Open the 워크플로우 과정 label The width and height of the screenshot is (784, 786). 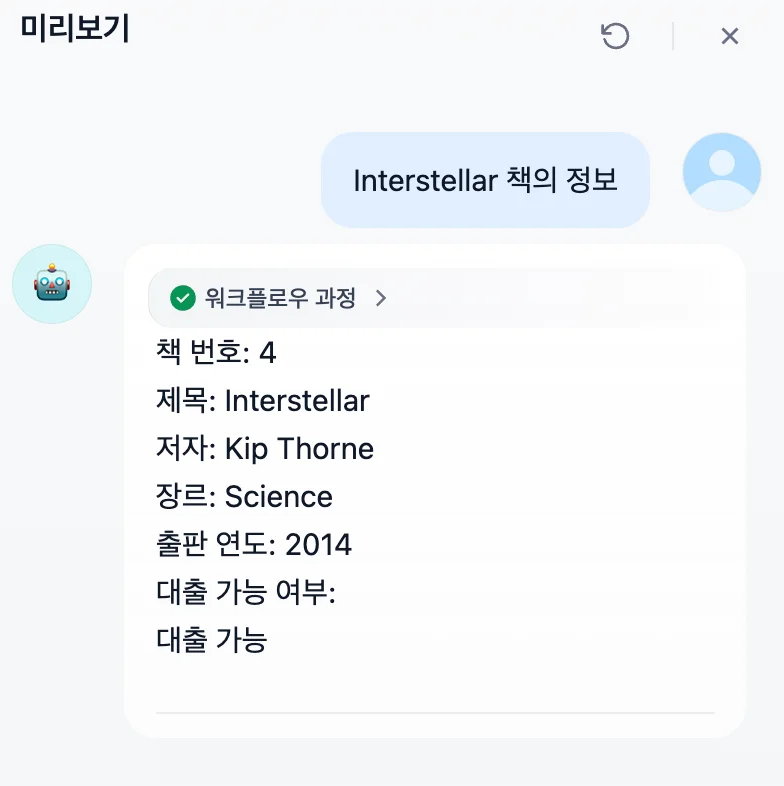(x=280, y=298)
